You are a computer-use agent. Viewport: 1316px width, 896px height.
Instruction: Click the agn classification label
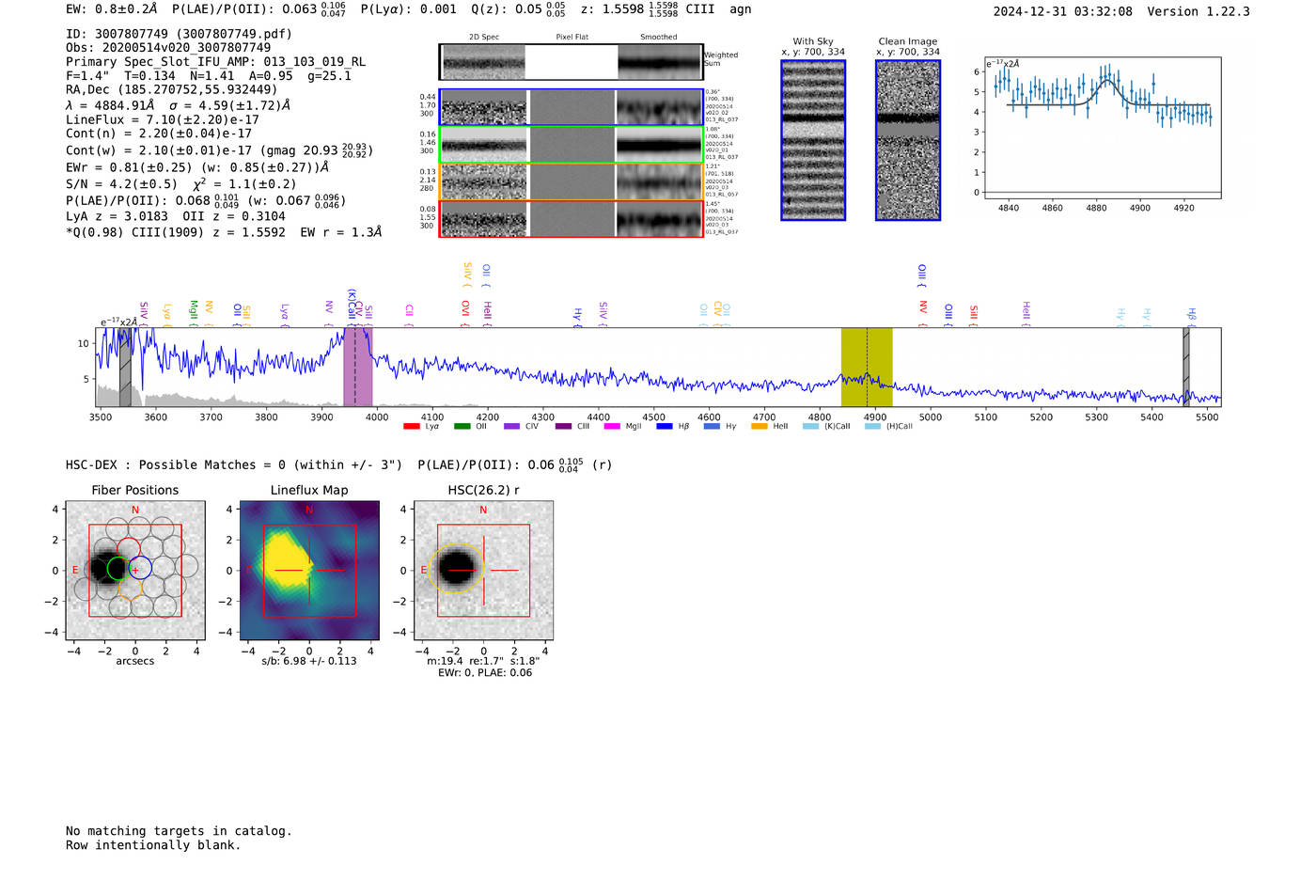click(x=741, y=9)
